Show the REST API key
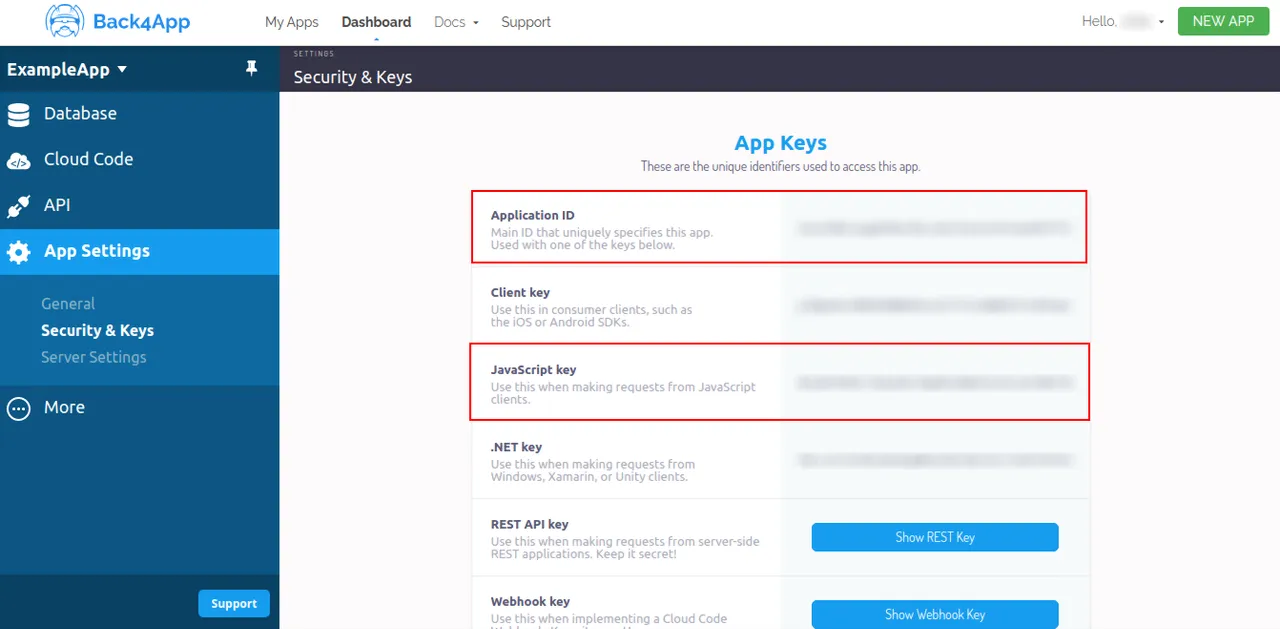1280x629 pixels. (934, 537)
